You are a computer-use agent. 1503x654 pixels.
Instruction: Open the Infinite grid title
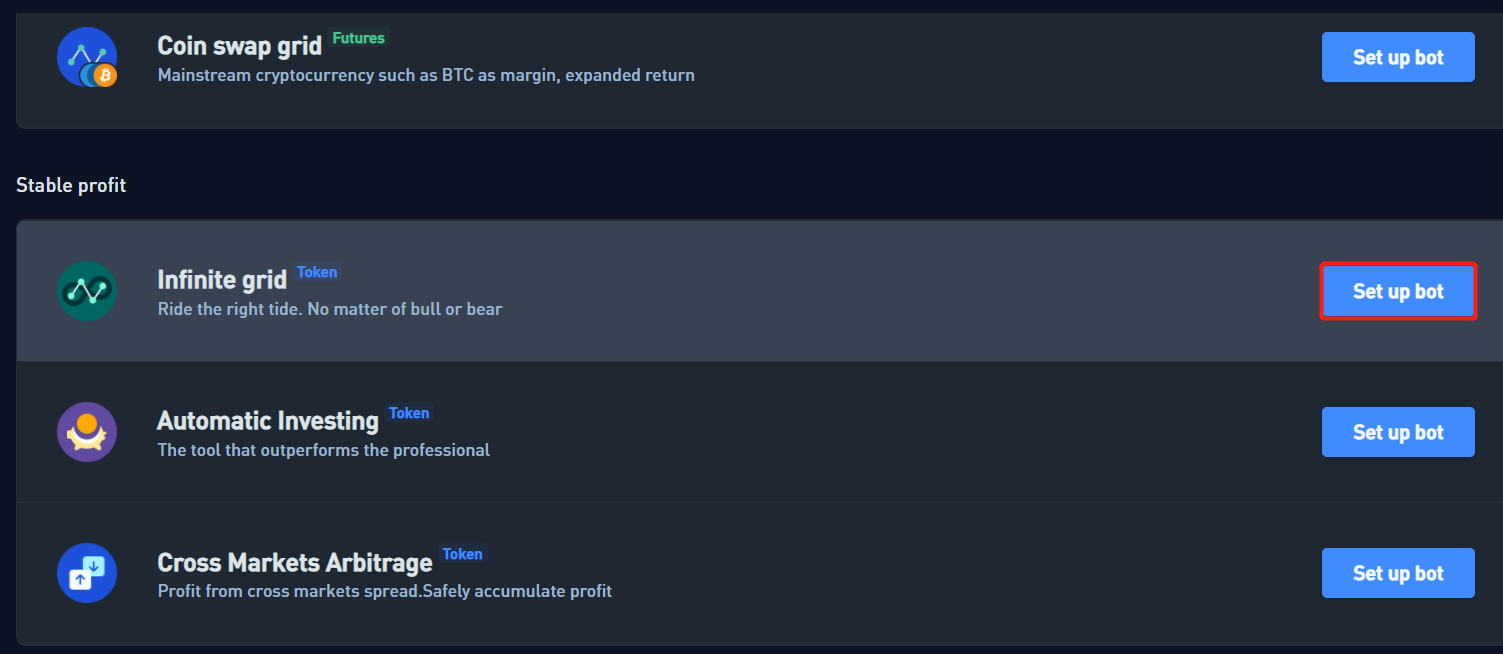coord(222,280)
